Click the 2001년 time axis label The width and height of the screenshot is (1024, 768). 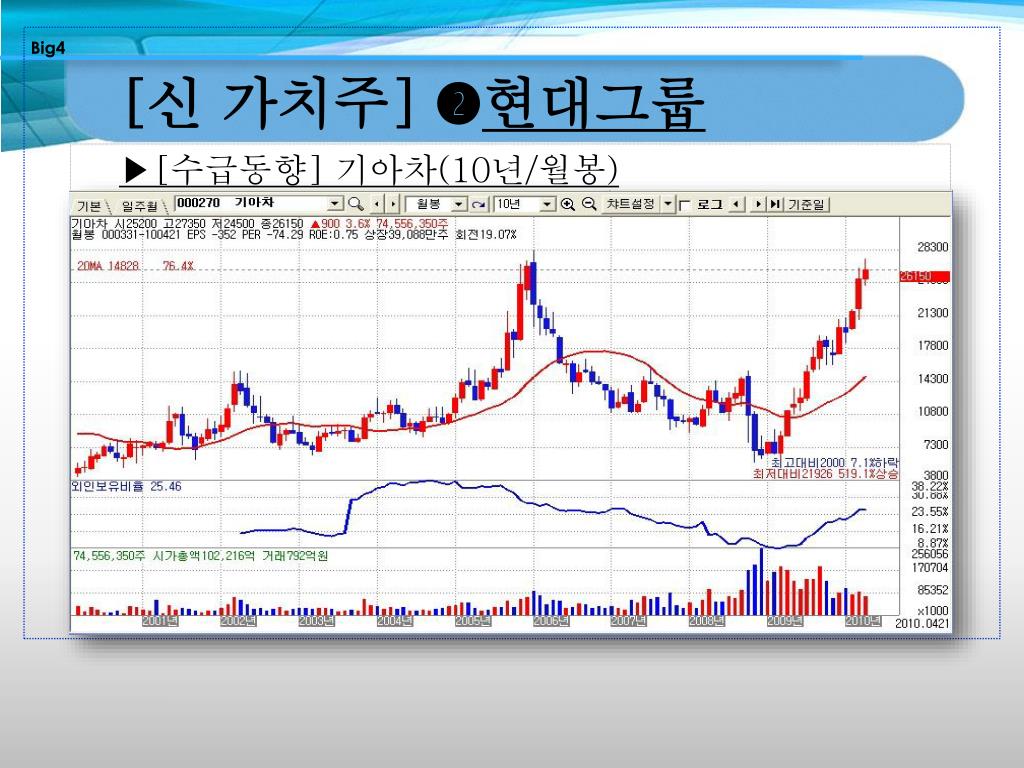[x=160, y=620]
